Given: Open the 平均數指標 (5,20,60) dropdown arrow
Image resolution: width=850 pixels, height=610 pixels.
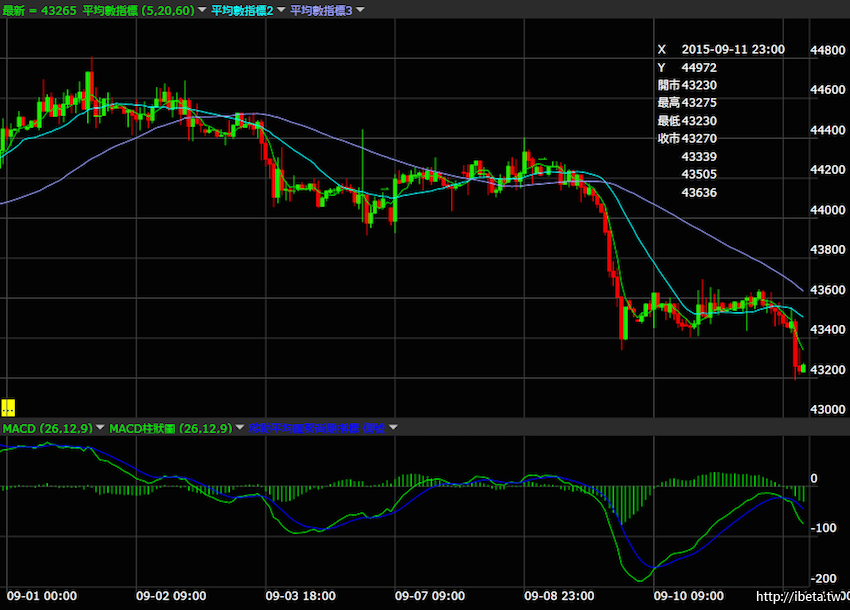Looking at the screenshot, I should (203, 10).
